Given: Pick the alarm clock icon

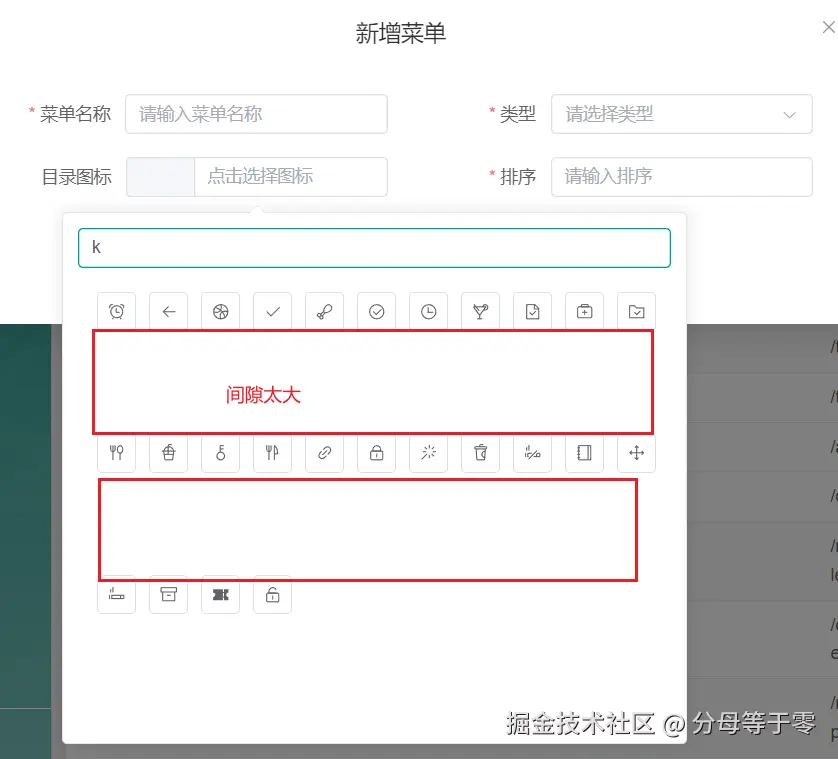Looking at the screenshot, I should click(x=117, y=311).
